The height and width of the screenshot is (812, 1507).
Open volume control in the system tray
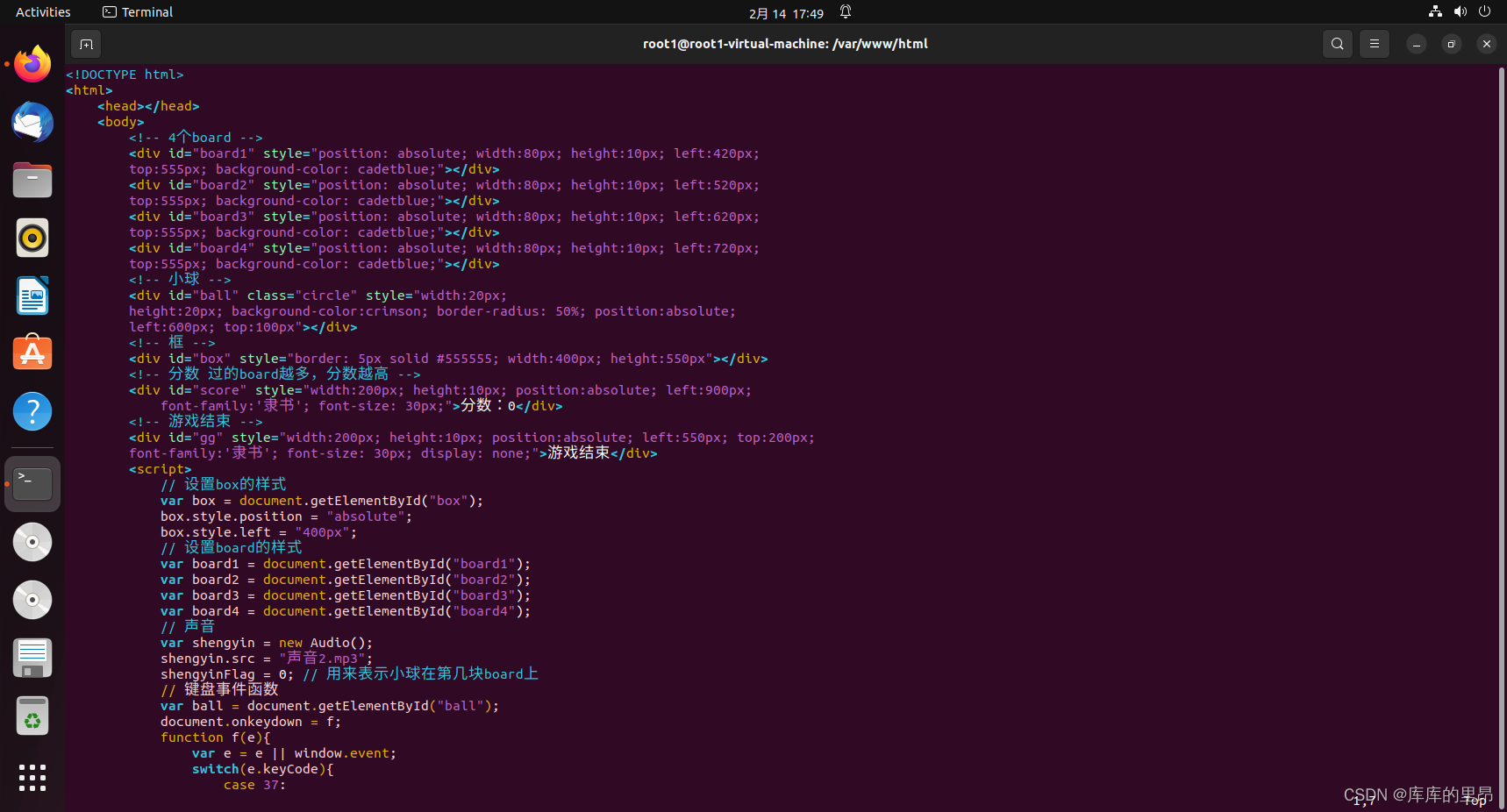1460,12
